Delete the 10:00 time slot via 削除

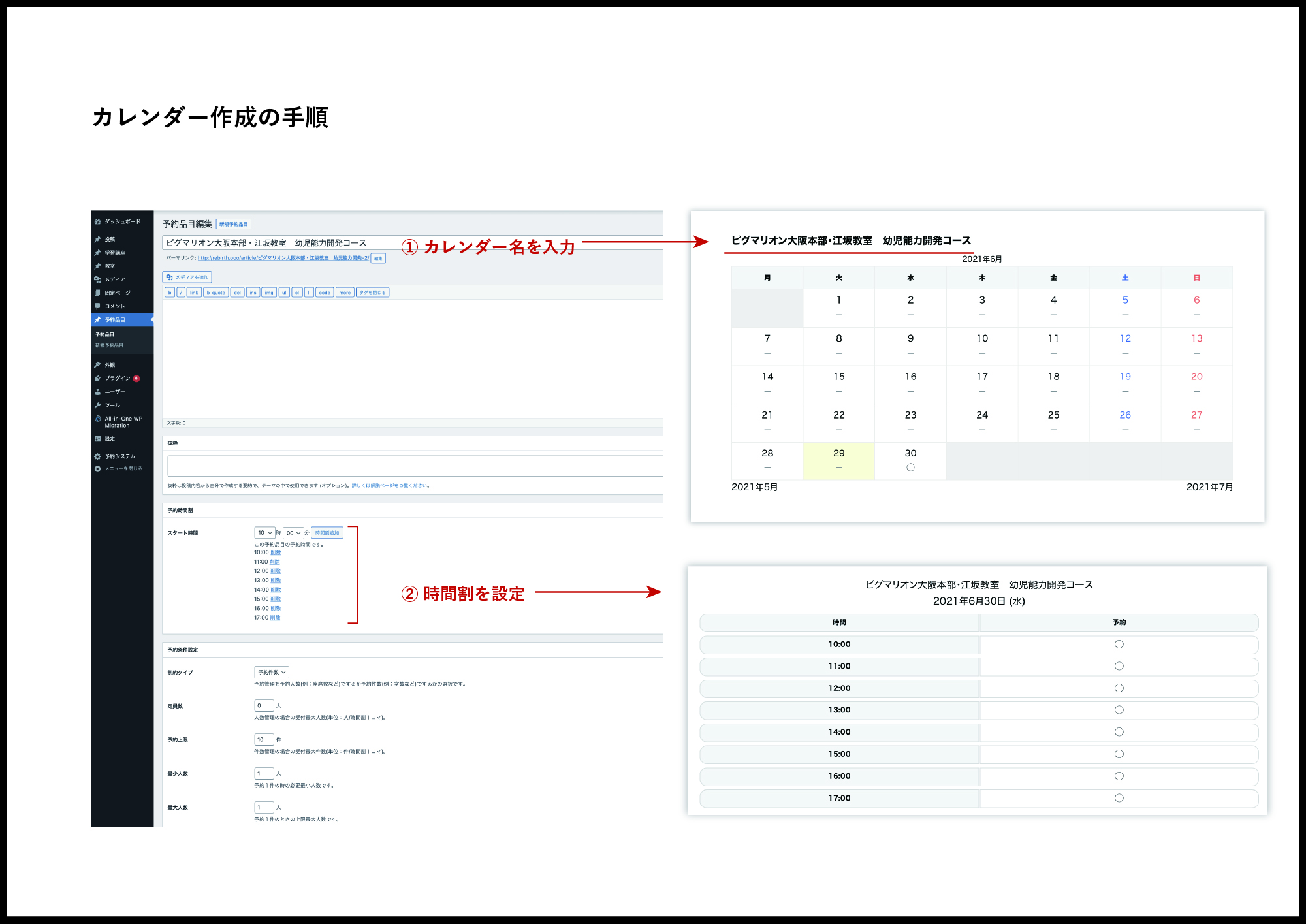point(276,552)
